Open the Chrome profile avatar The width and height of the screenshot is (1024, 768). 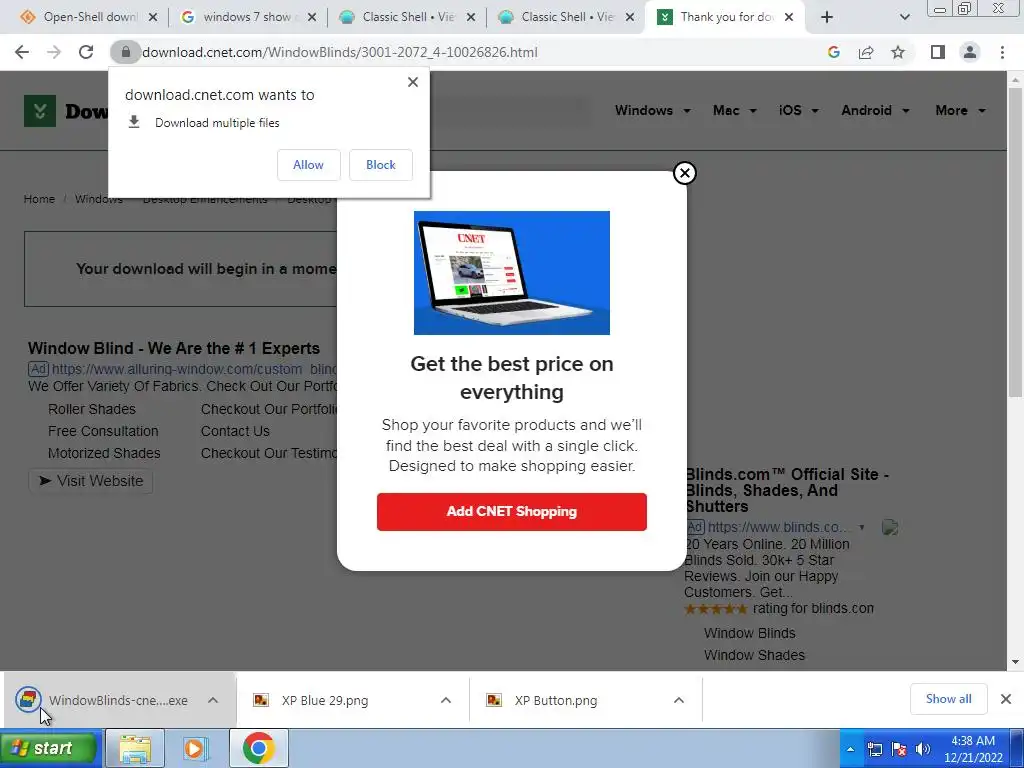tap(970, 52)
